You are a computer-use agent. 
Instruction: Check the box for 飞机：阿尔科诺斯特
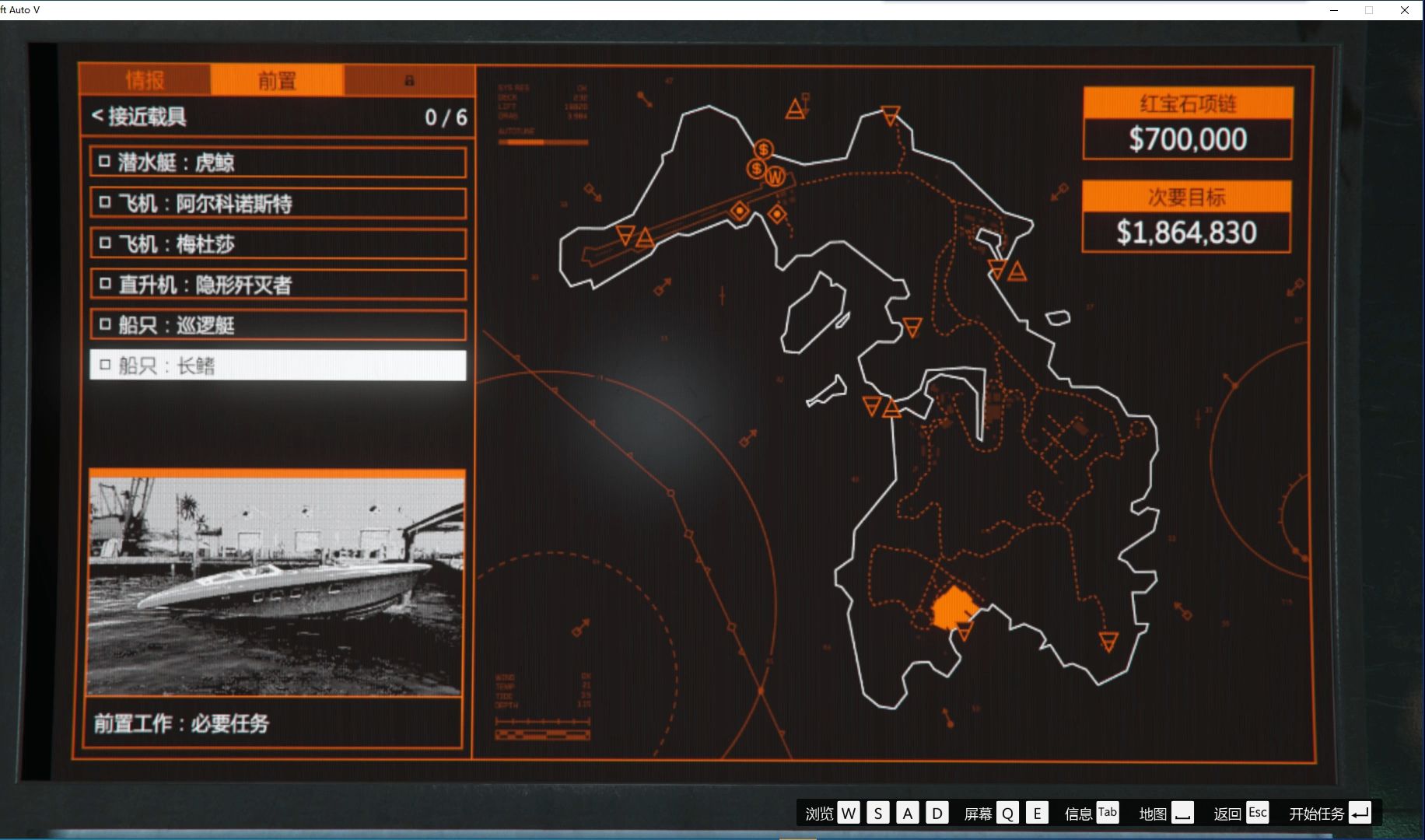(x=104, y=202)
